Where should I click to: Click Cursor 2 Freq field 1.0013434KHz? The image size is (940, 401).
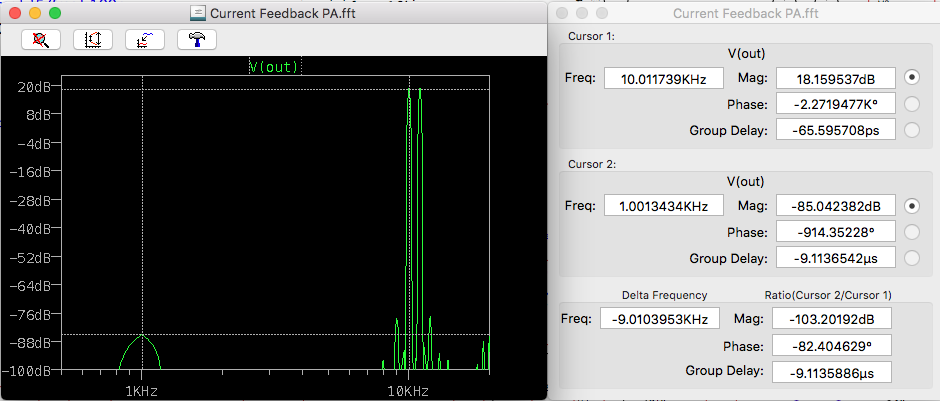pos(664,206)
